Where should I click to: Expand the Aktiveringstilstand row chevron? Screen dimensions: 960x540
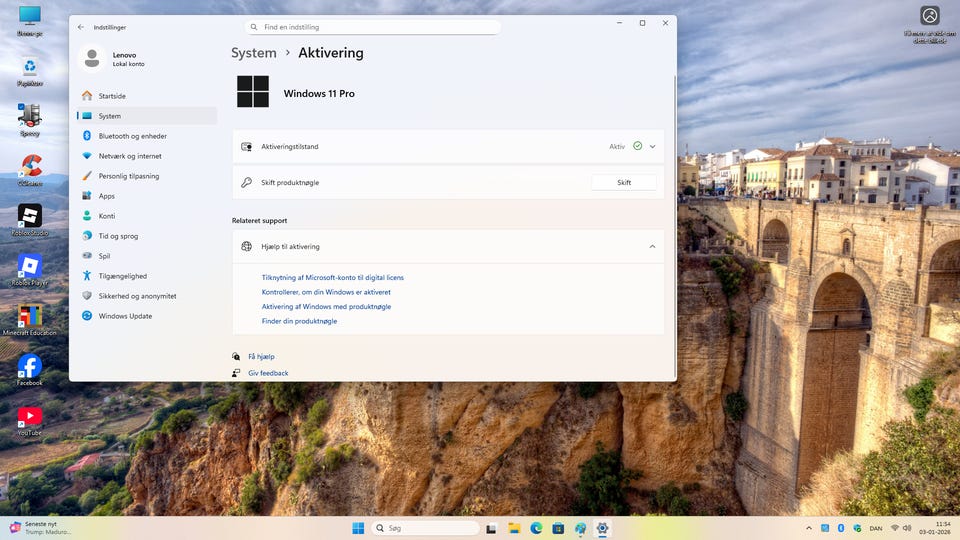[x=652, y=146]
